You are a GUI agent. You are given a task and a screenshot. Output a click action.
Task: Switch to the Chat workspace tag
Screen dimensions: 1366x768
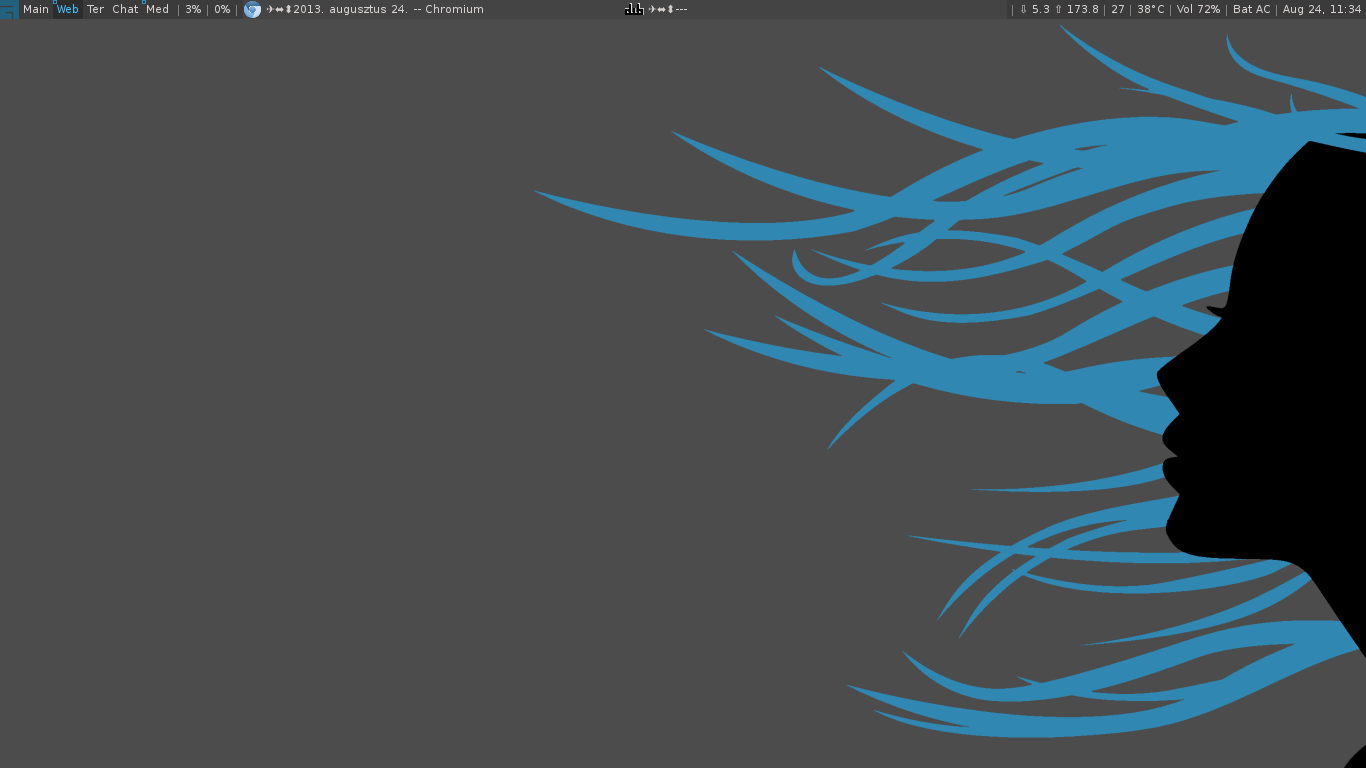(x=125, y=9)
